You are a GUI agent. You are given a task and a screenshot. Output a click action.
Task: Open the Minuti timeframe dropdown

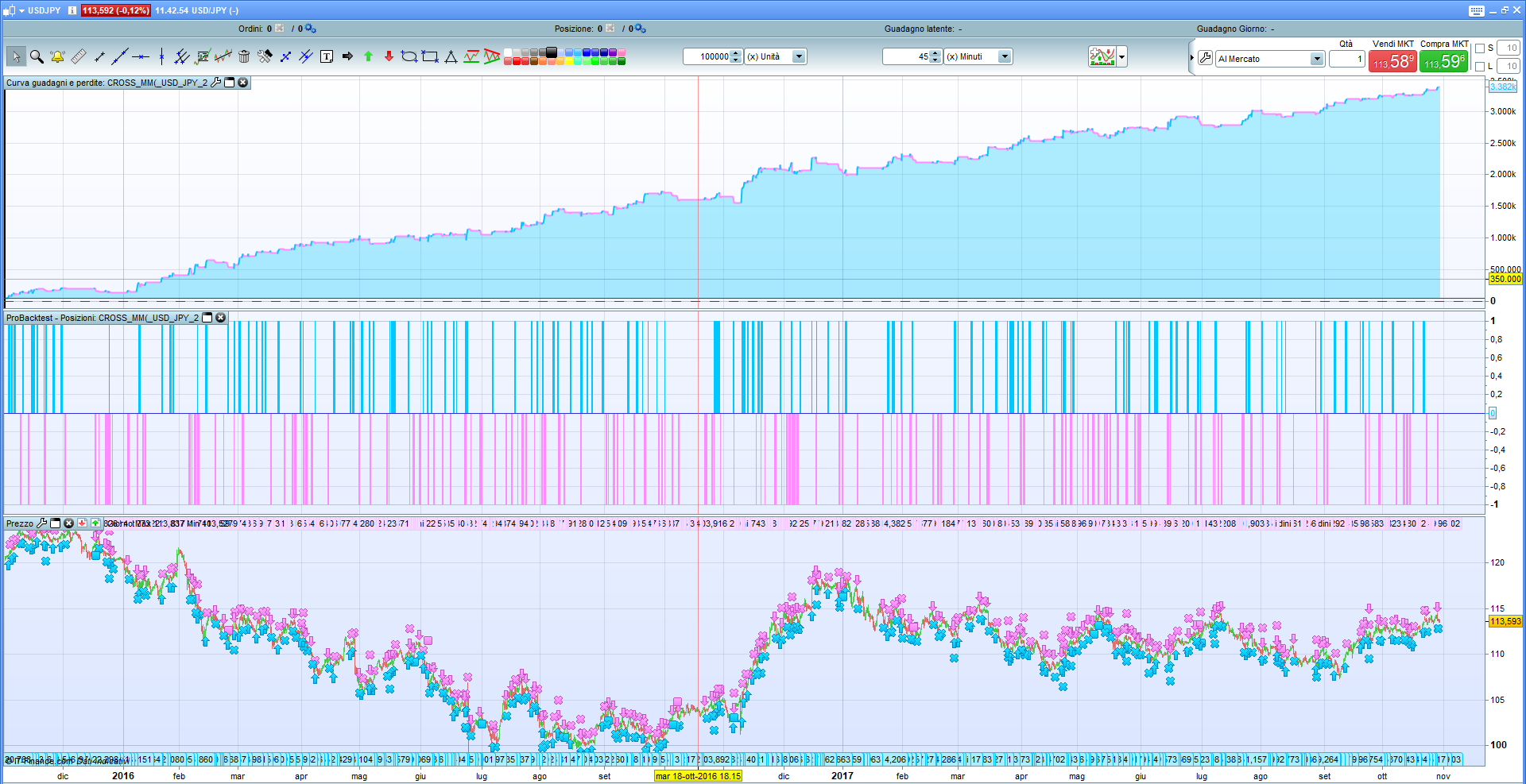pos(1005,56)
